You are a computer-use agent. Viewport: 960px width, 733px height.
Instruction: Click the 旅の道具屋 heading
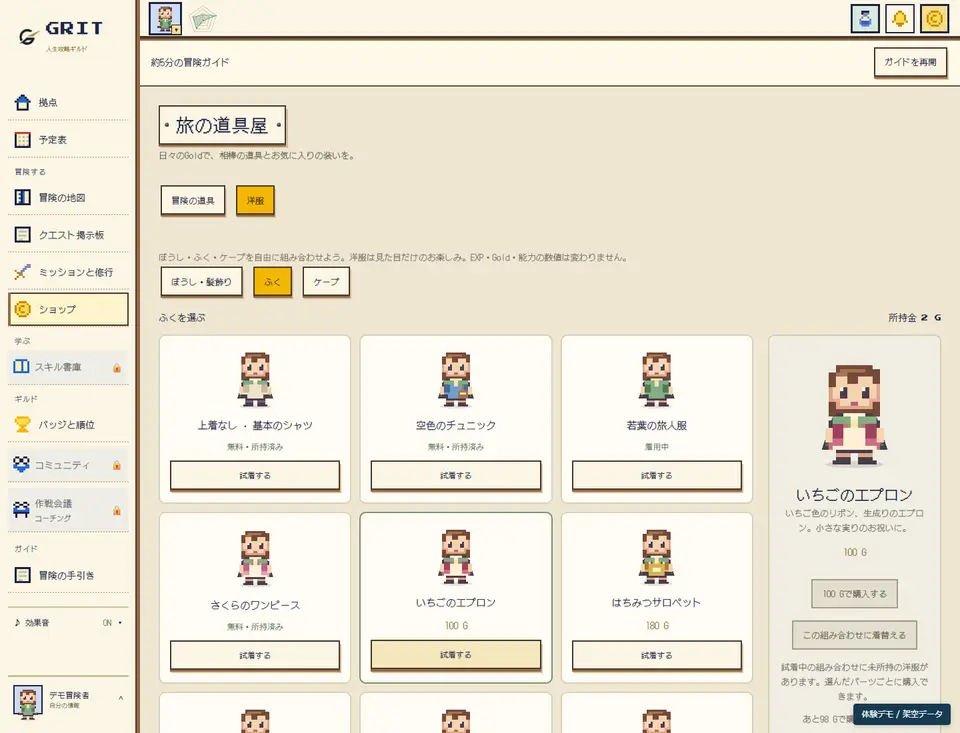tap(222, 125)
